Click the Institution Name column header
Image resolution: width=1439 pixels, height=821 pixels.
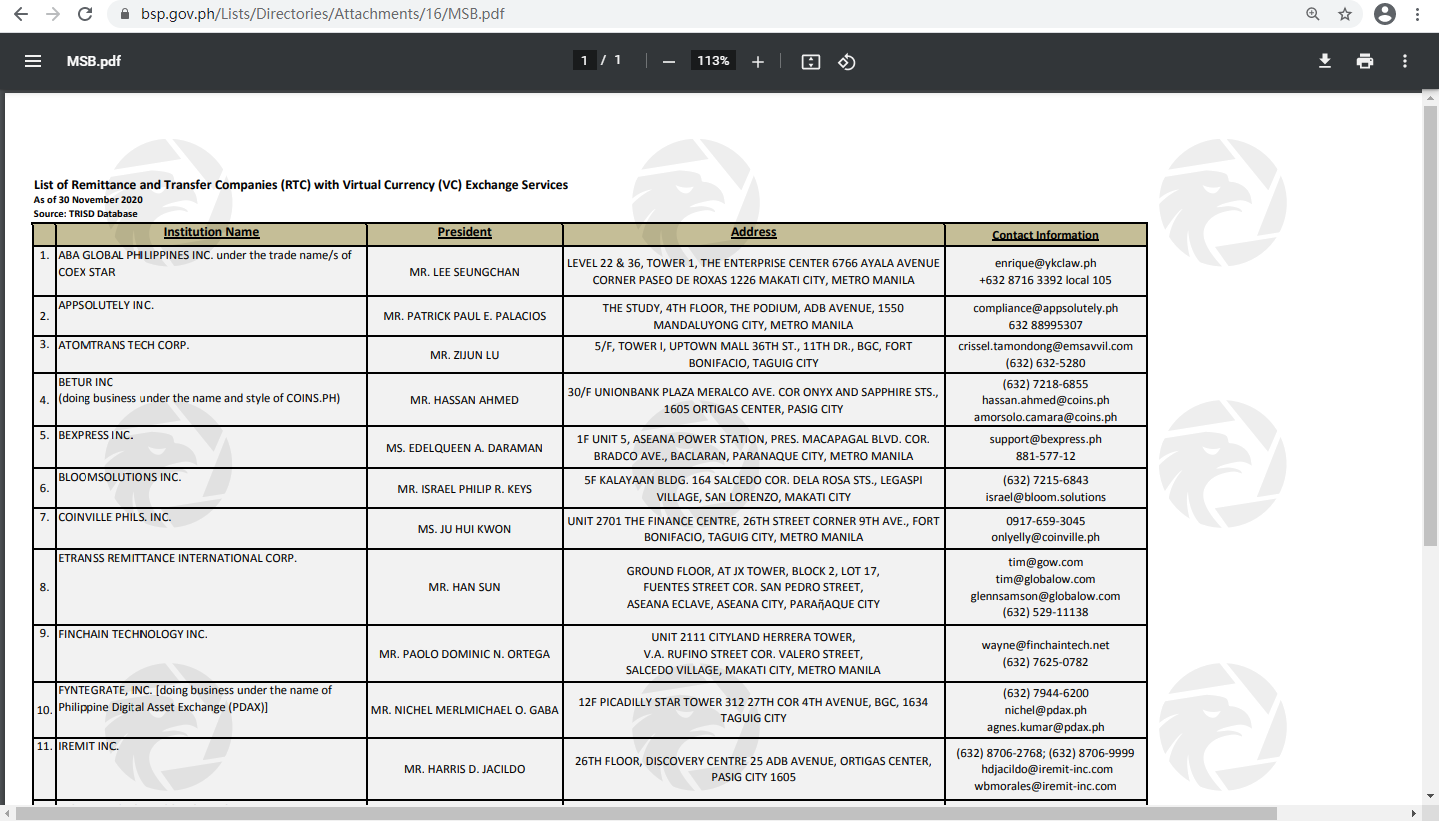[x=211, y=232]
